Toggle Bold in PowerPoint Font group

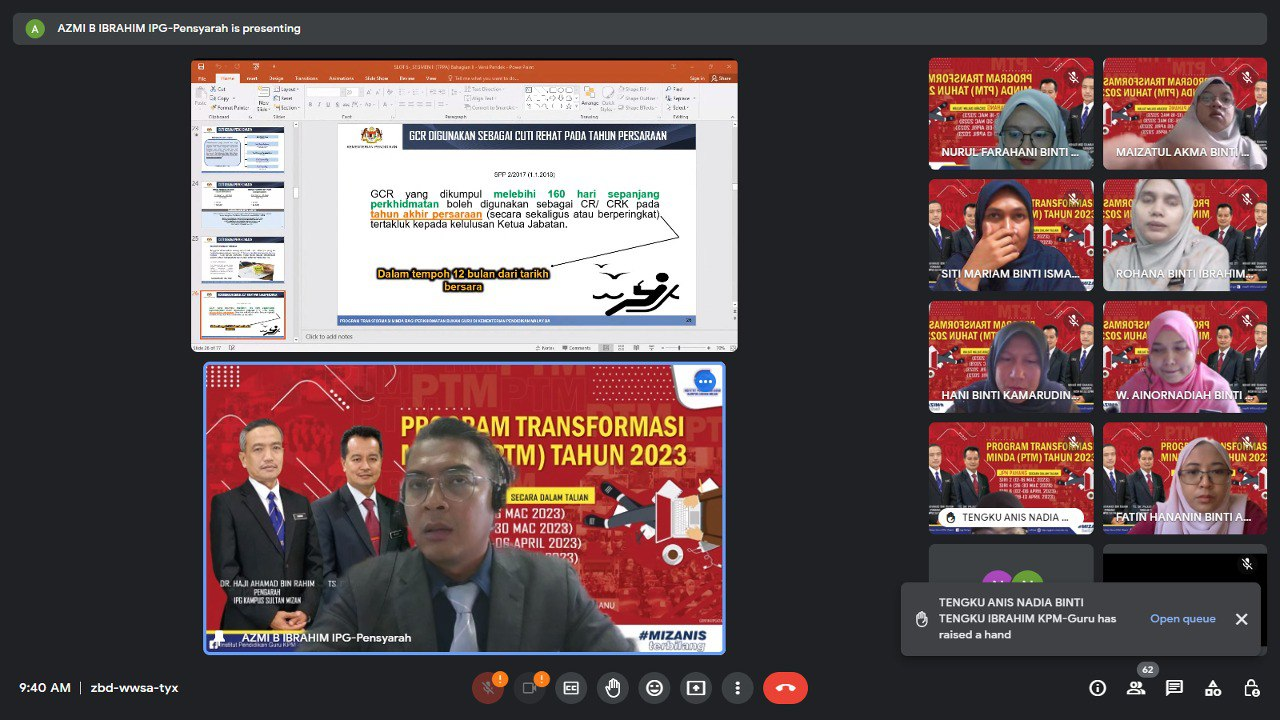[x=310, y=104]
